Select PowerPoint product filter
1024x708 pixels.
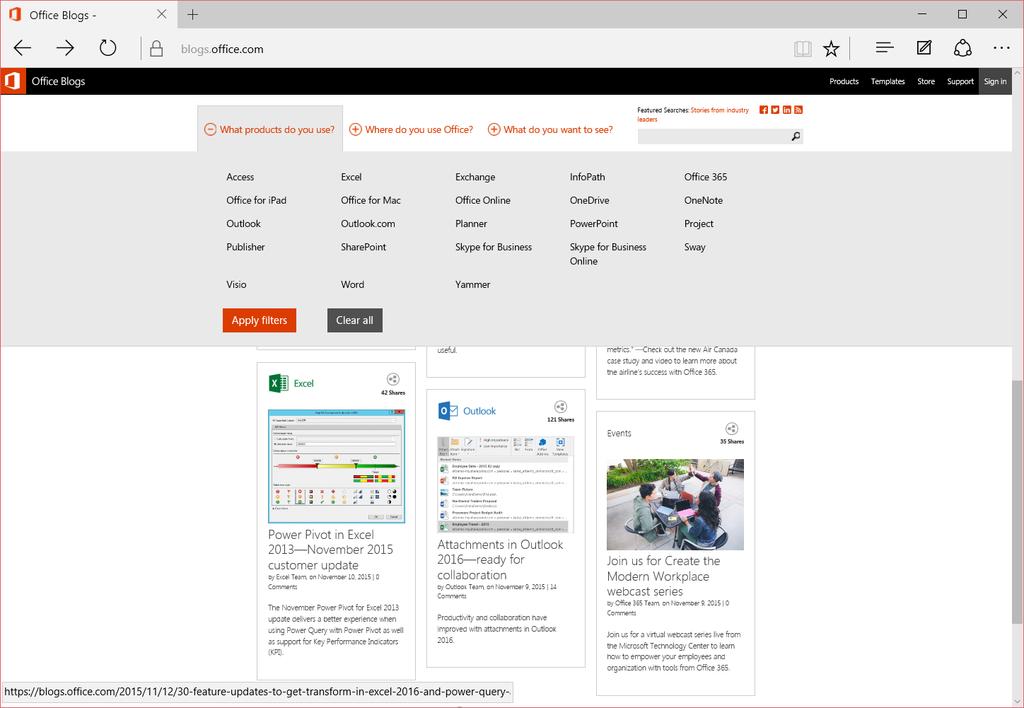pos(594,224)
